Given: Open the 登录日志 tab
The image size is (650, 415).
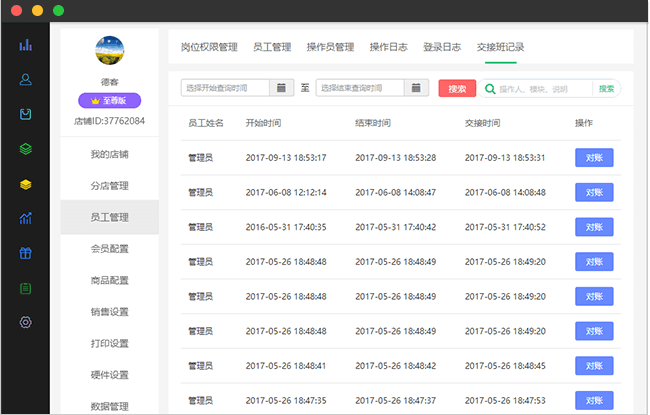Looking at the screenshot, I should (442, 47).
